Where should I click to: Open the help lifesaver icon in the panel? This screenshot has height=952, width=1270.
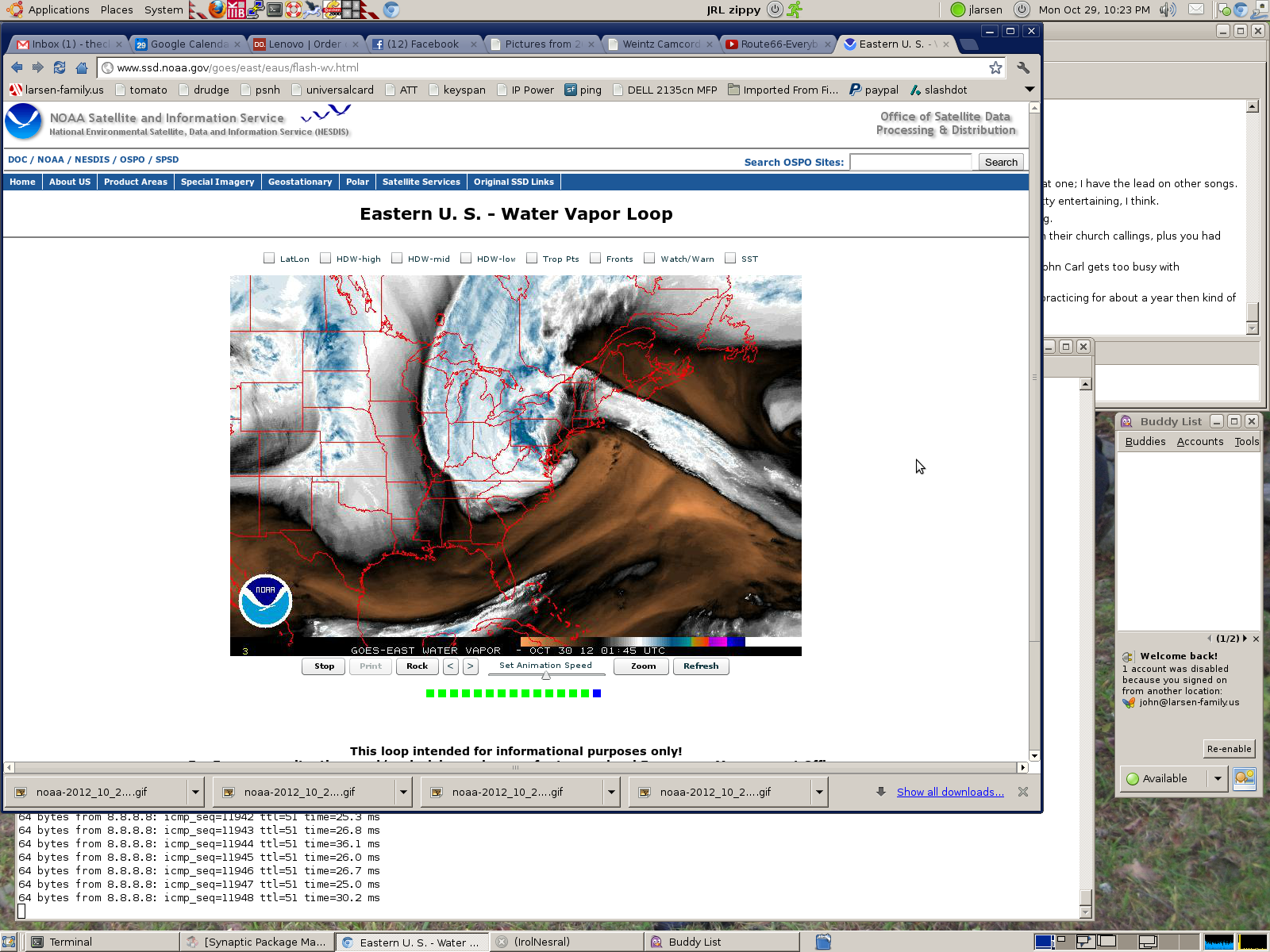coord(294,10)
